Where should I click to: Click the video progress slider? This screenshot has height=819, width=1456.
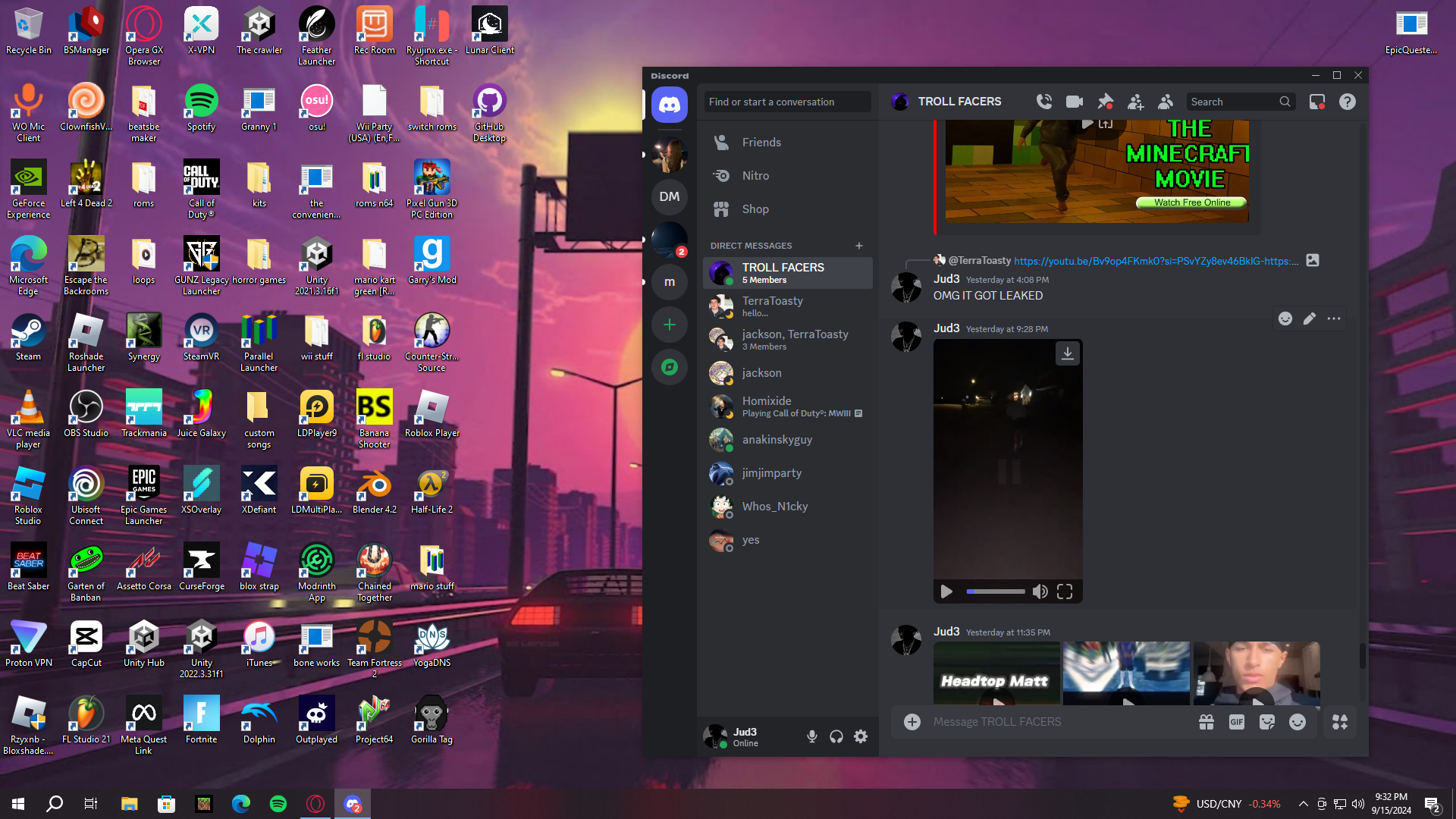click(996, 591)
